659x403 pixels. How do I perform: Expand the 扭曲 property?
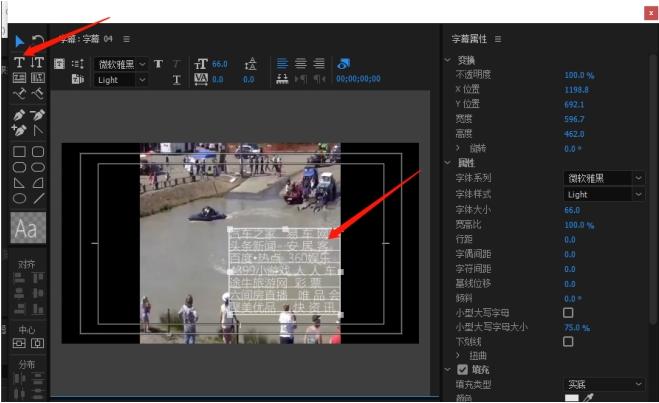pos(458,355)
